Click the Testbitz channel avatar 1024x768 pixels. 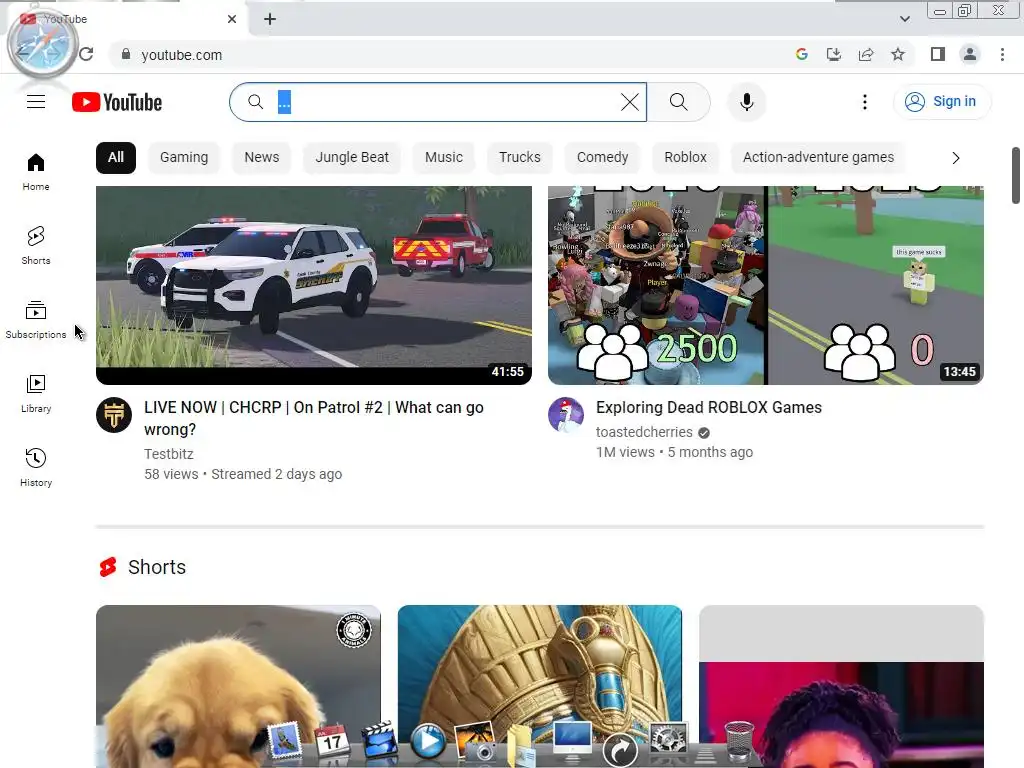click(114, 415)
